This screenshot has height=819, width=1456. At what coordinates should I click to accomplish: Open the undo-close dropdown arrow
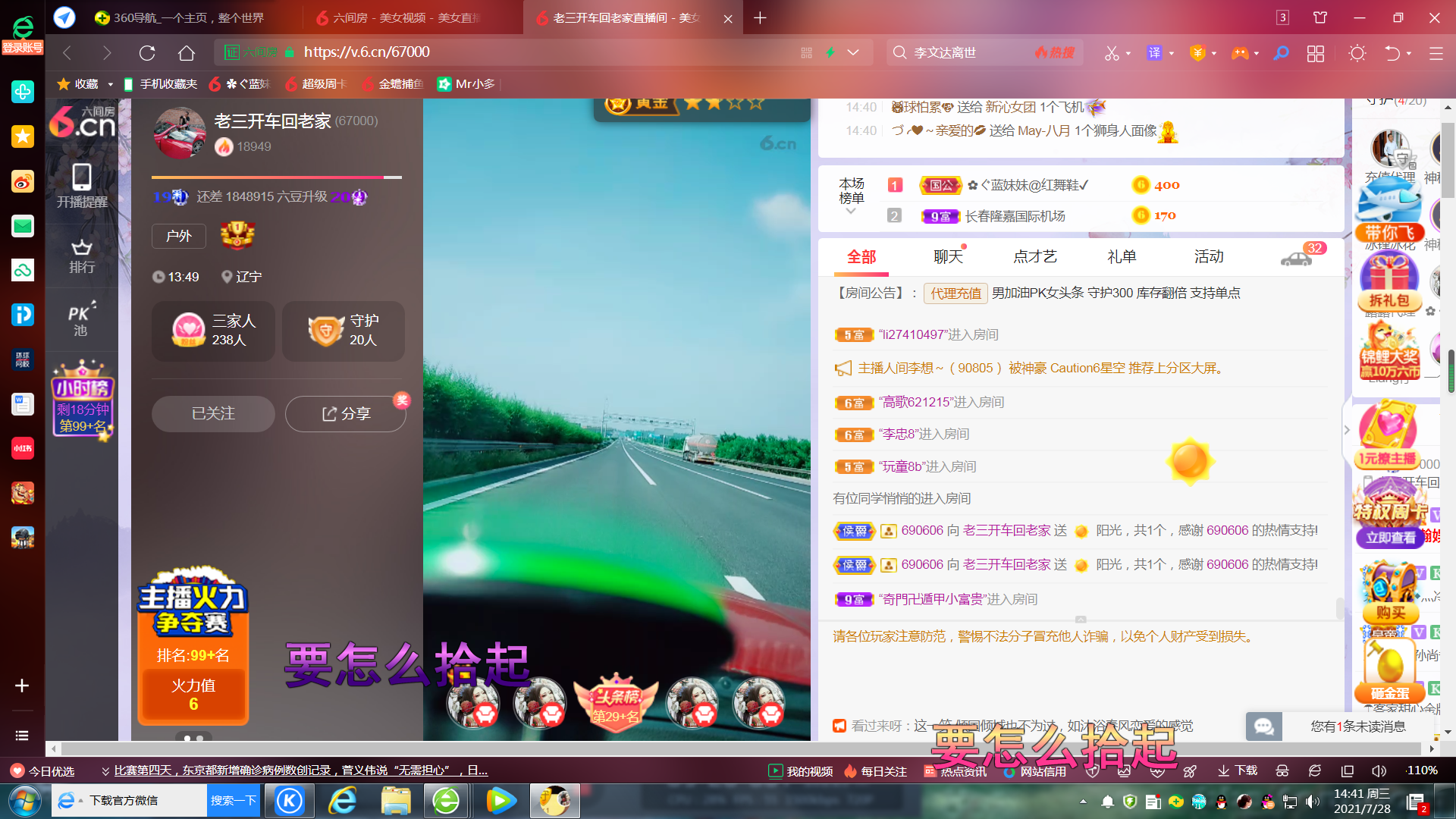(1409, 54)
